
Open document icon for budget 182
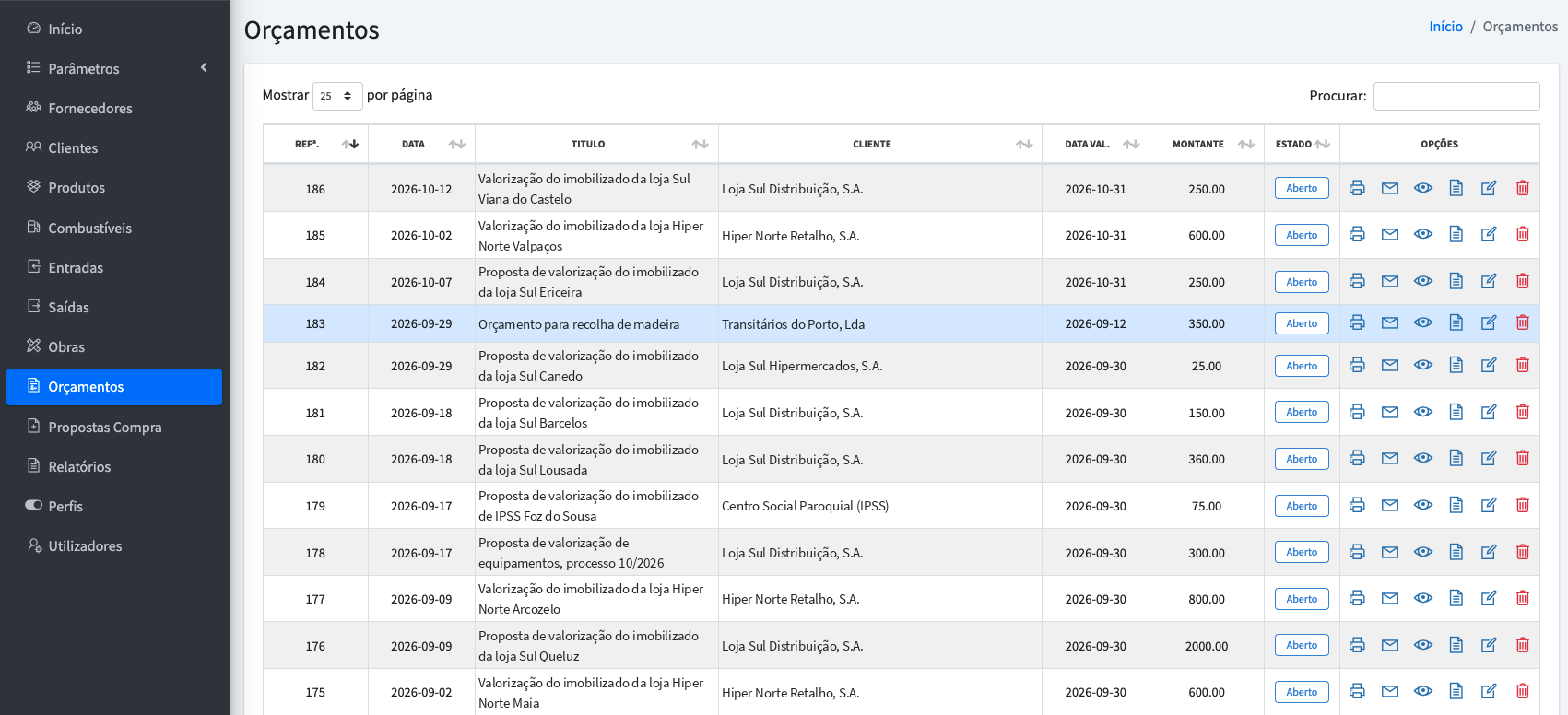click(1456, 365)
